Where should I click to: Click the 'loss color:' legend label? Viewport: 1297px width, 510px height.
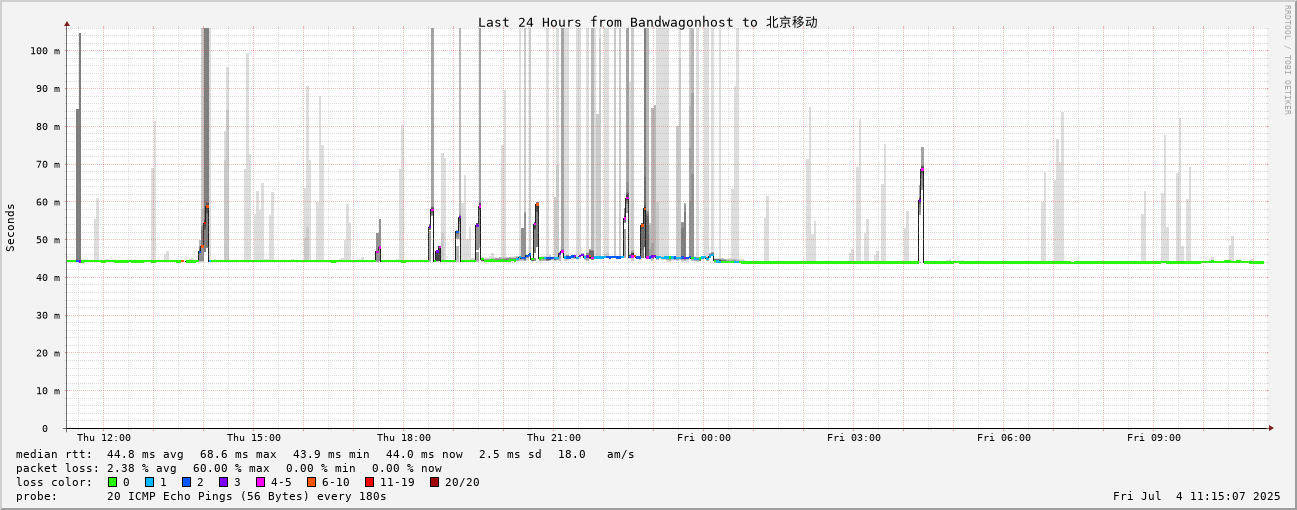click(53, 482)
